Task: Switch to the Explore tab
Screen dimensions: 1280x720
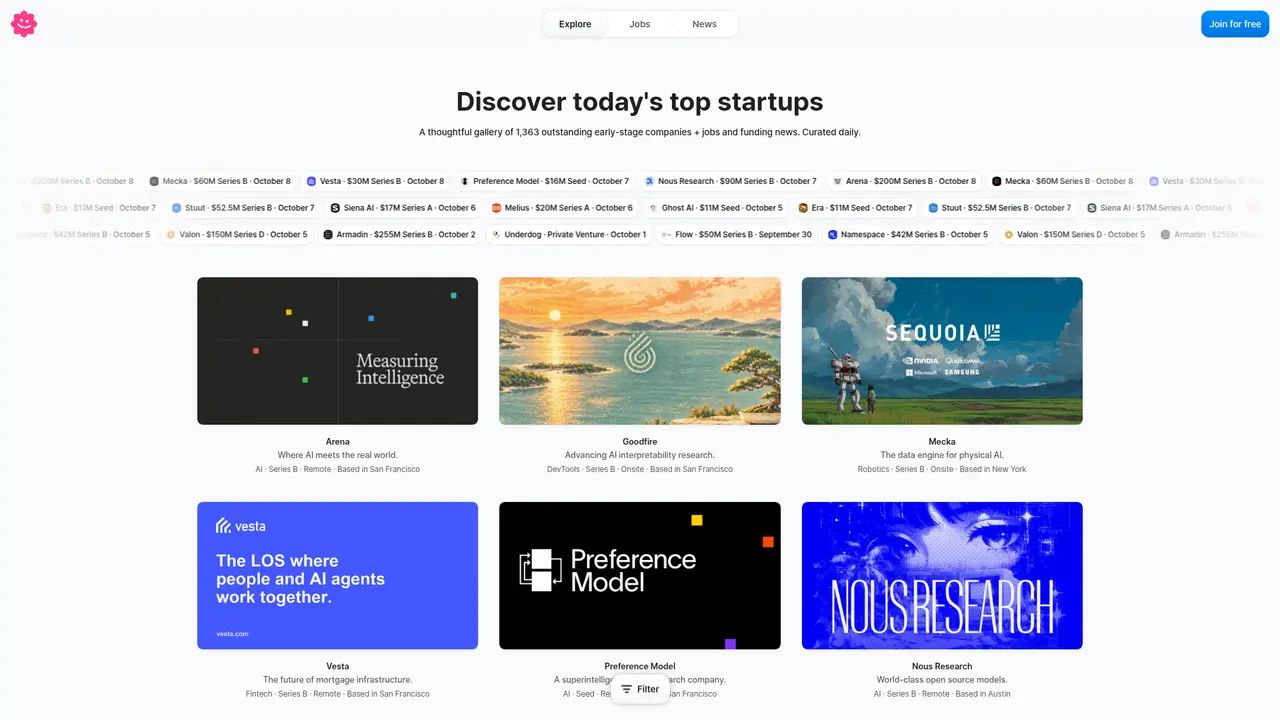Action: pyautogui.click(x=575, y=24)
